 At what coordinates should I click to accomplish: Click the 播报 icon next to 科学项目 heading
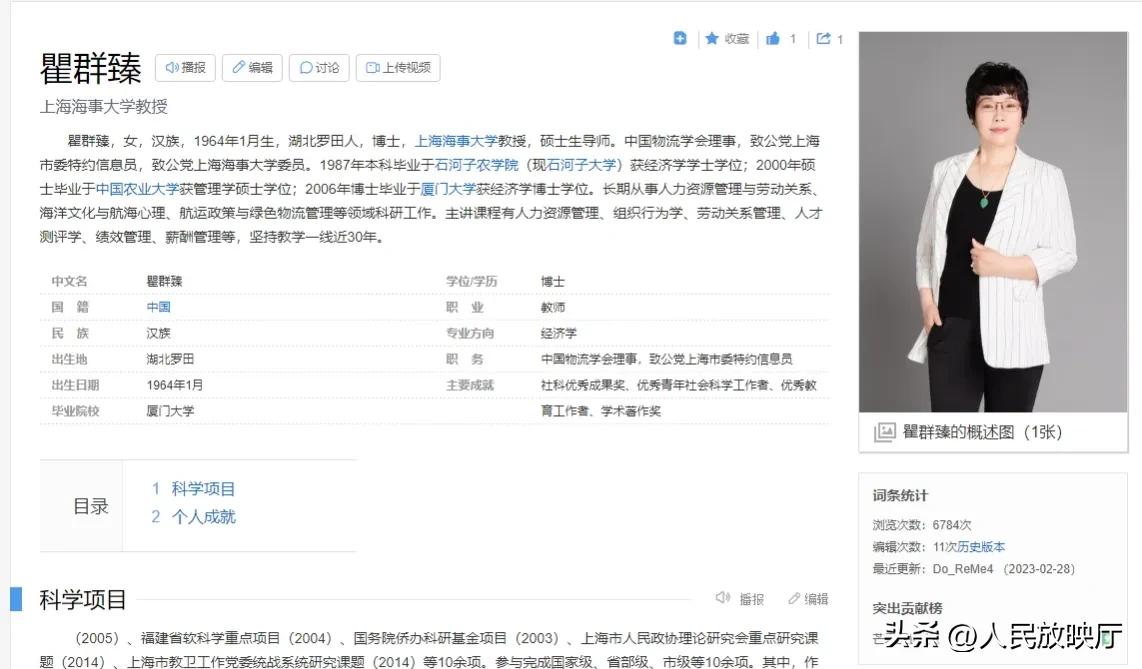(x=724, y=597)
